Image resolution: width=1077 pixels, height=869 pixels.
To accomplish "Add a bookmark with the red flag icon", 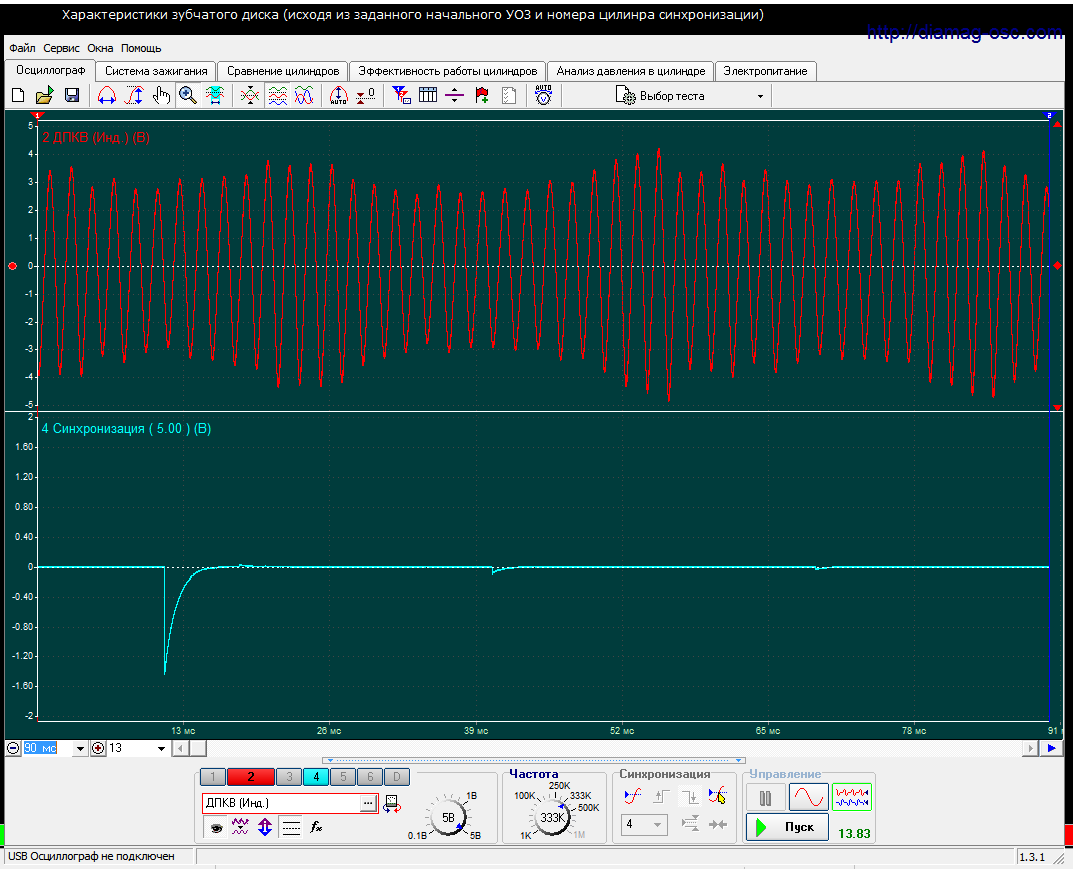I will coord(482,95).
